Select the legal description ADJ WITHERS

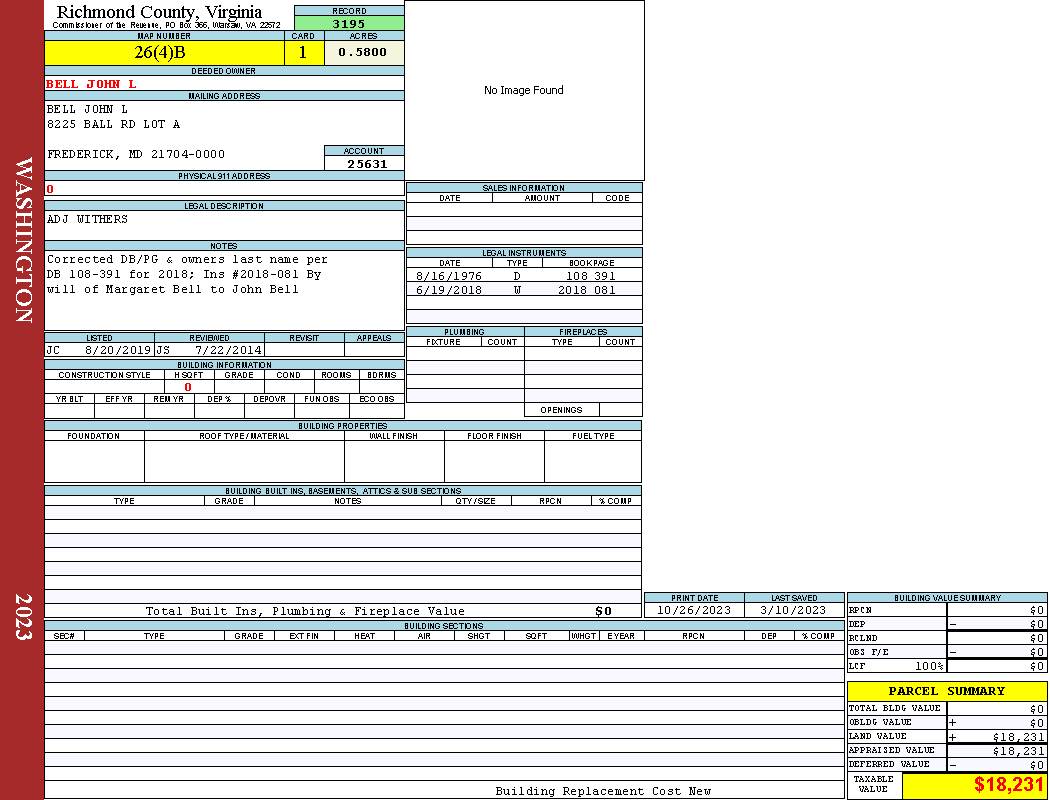coord(88,219)
